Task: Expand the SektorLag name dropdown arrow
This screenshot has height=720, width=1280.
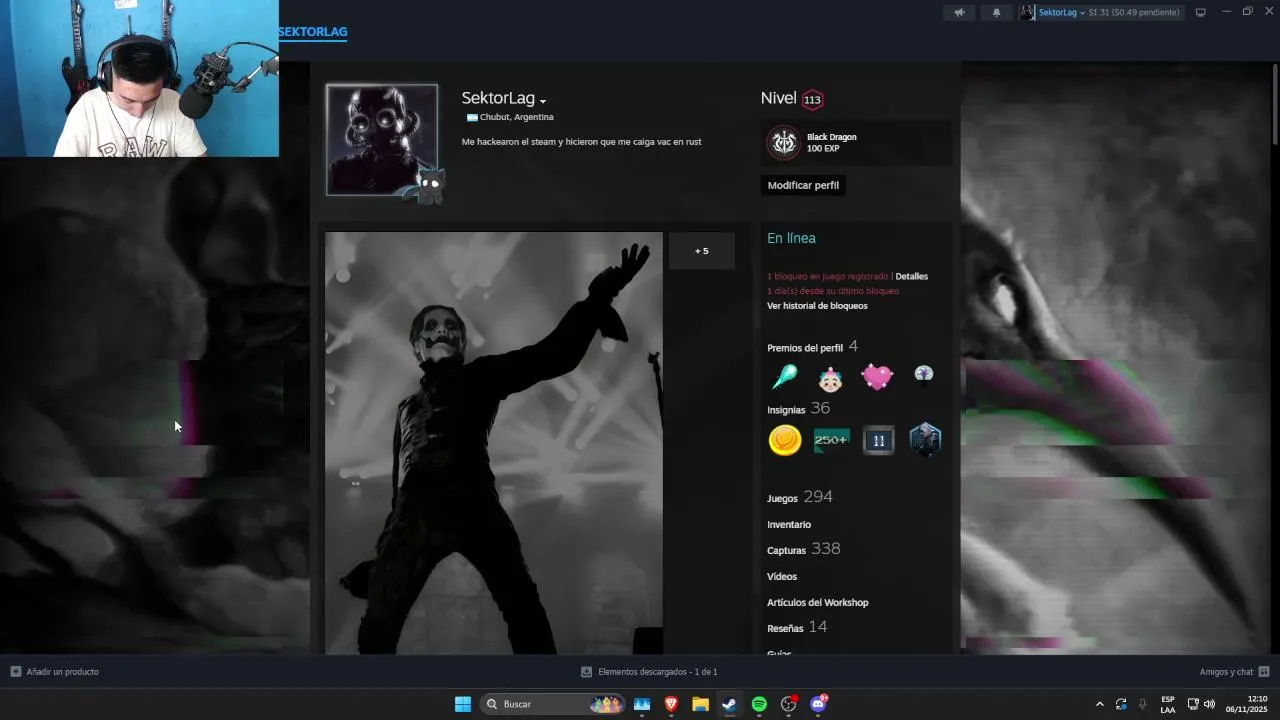Action: [543, 101]
